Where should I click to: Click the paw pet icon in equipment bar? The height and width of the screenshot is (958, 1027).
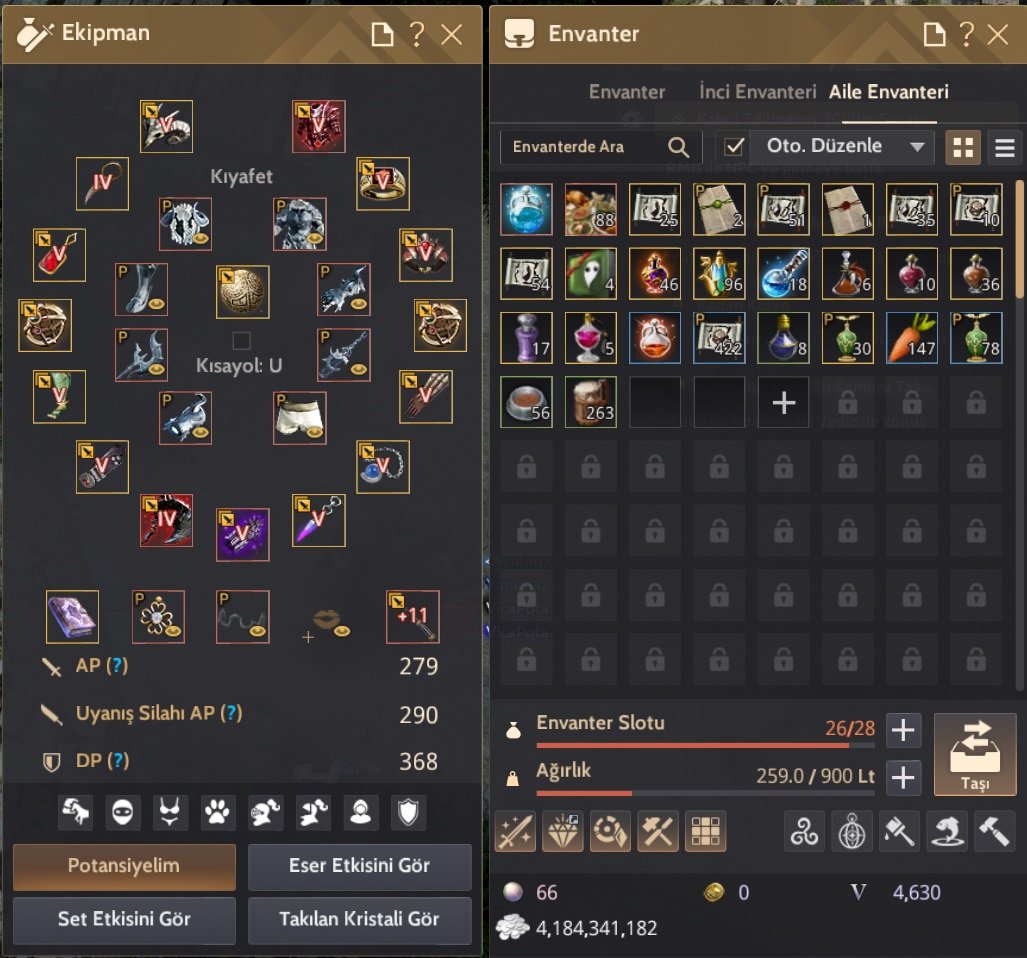pos(217,813)
